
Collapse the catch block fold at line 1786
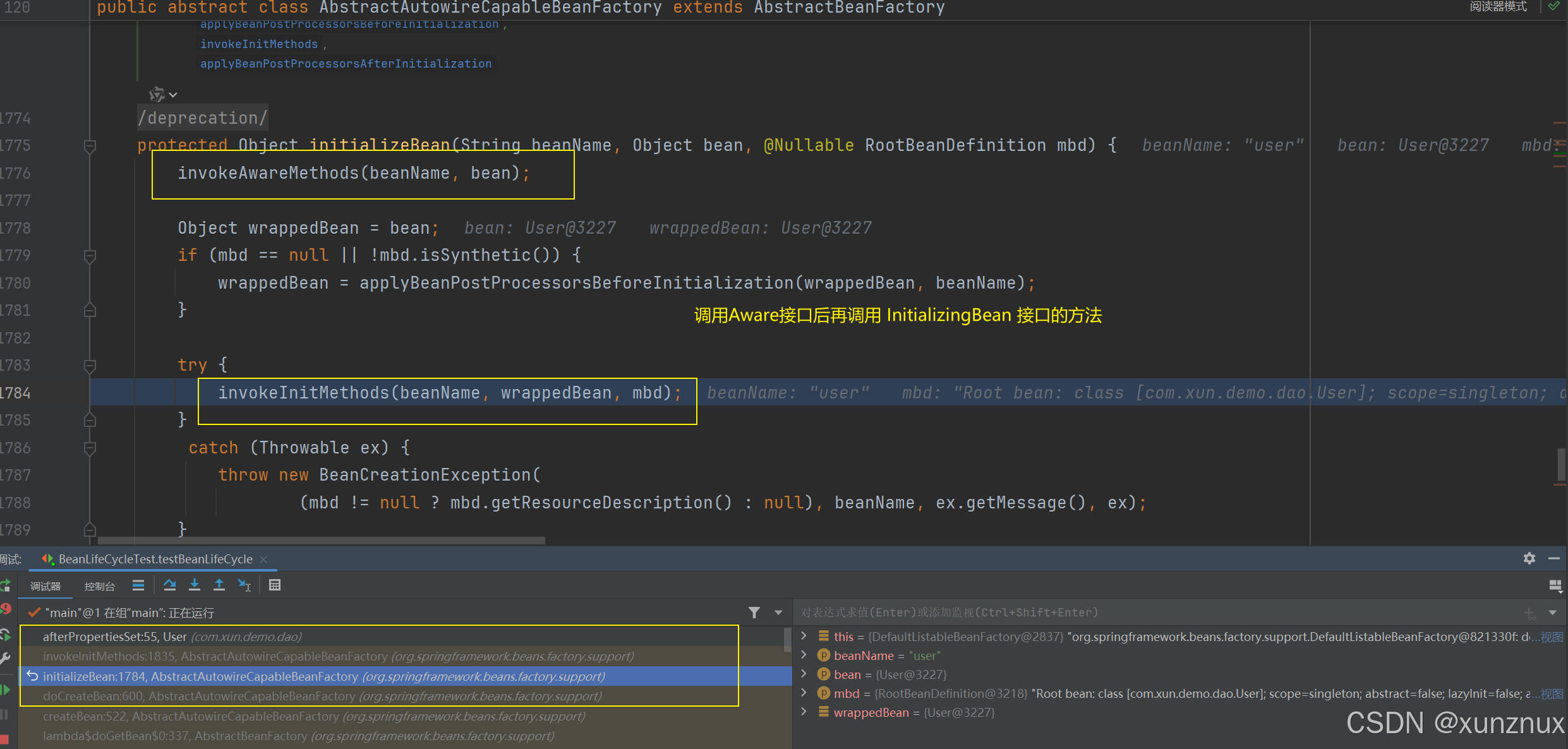click(90, 448)
